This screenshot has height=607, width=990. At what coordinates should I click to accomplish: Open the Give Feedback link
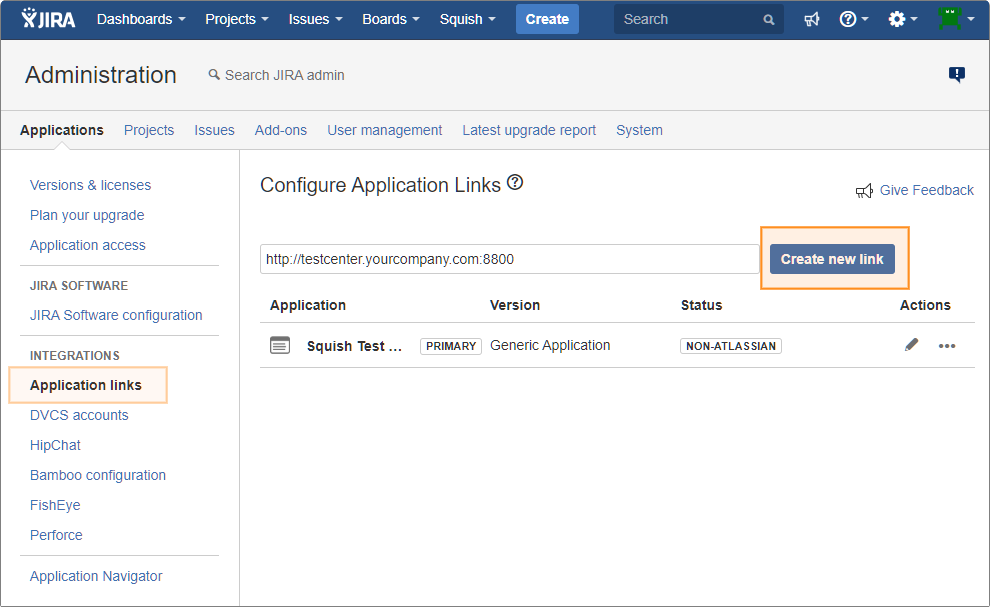(x=926, y=190)
